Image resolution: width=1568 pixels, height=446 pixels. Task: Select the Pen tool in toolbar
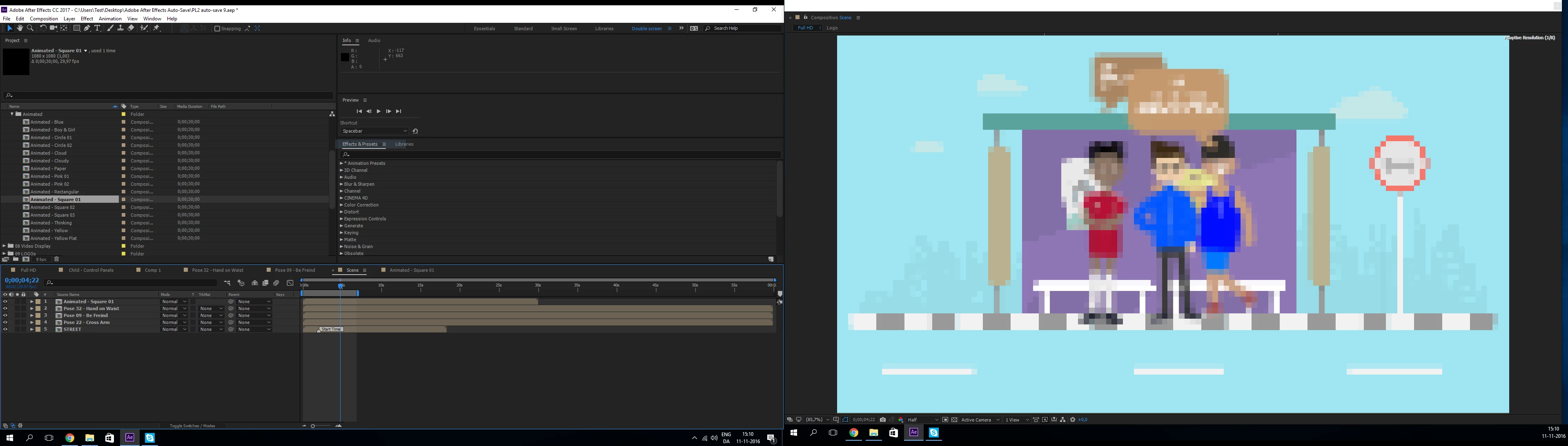click(x=87, y=28)
